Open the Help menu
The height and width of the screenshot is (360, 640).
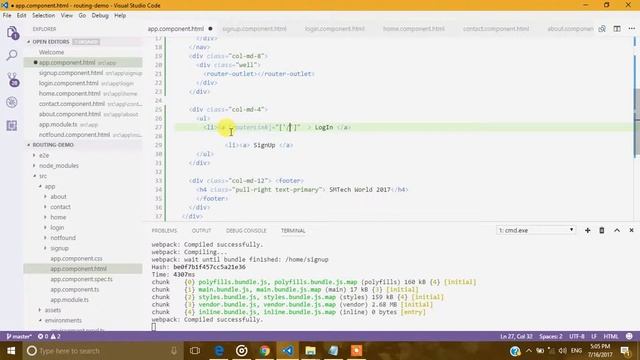[x=120, y=16]
